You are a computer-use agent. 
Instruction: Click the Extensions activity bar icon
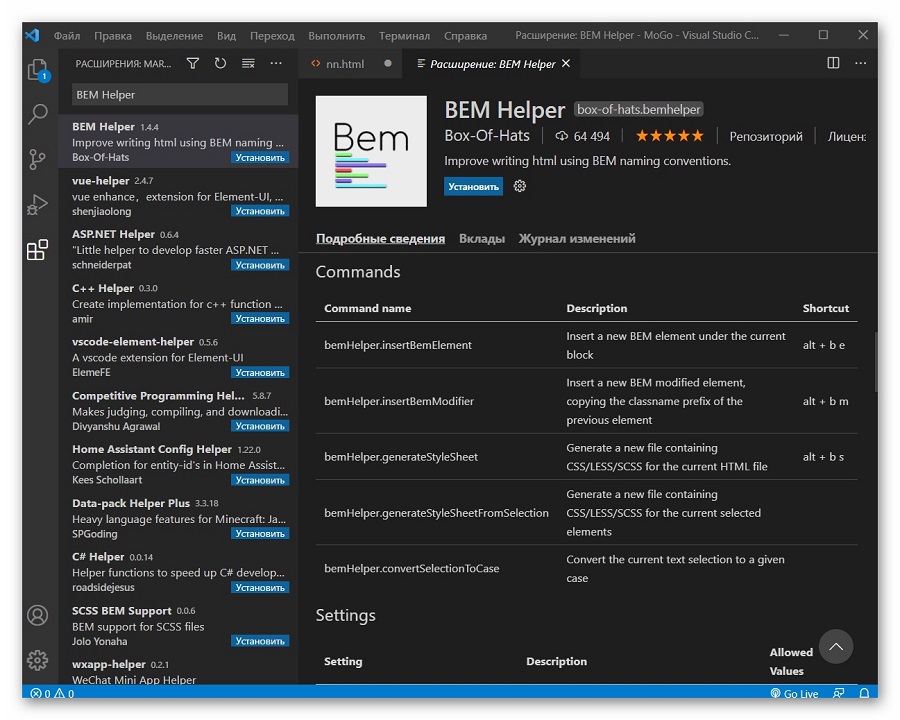tap(38, 250)
